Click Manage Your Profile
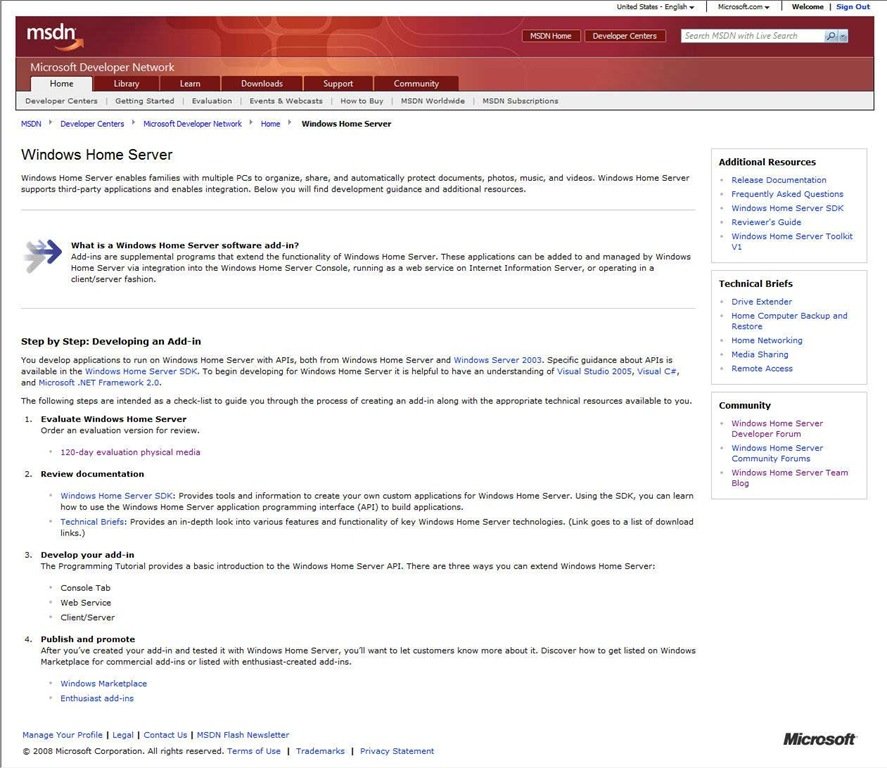Image resolution: width=887 pixels, height=768 pixels. coord(62,735)
